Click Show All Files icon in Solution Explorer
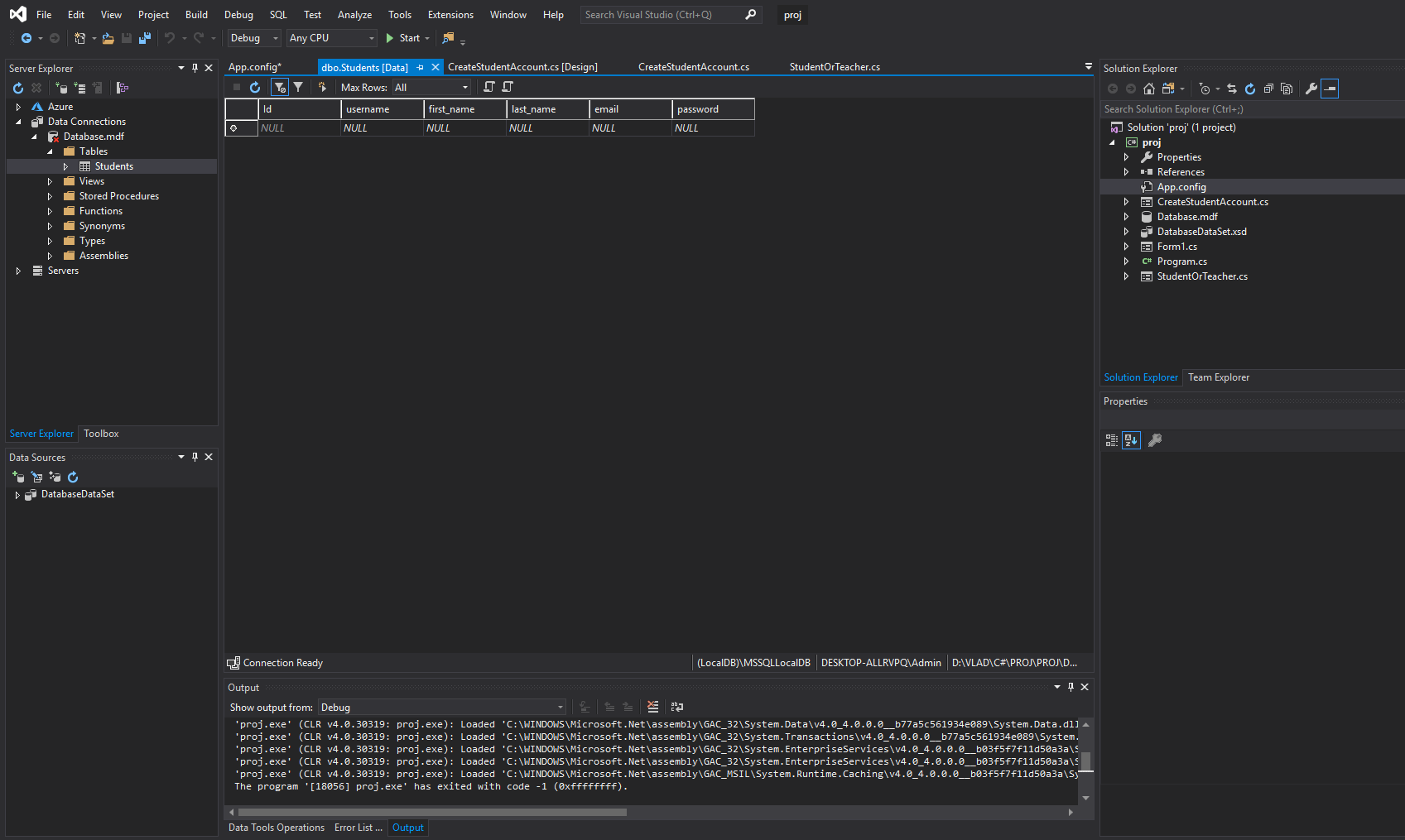Viewport: 1405px width, 840px height. [x=1287, y=89]
